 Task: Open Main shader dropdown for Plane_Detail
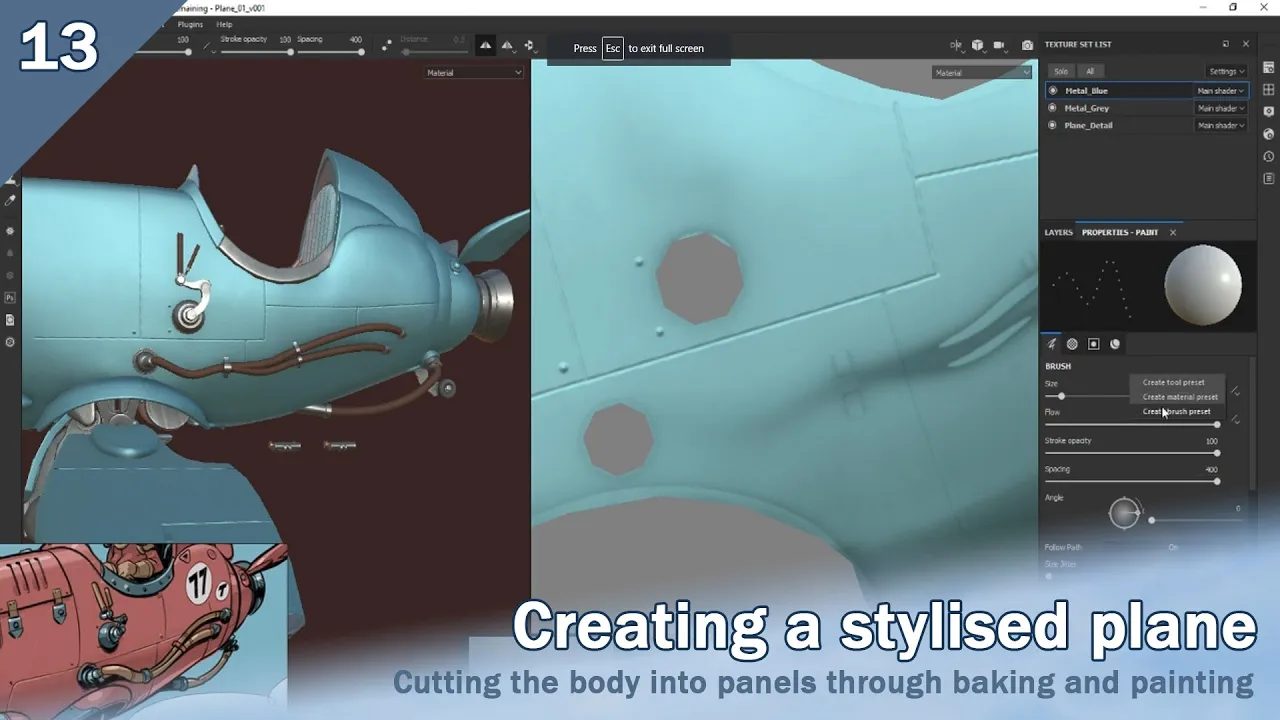click(x=1221, y=125)
